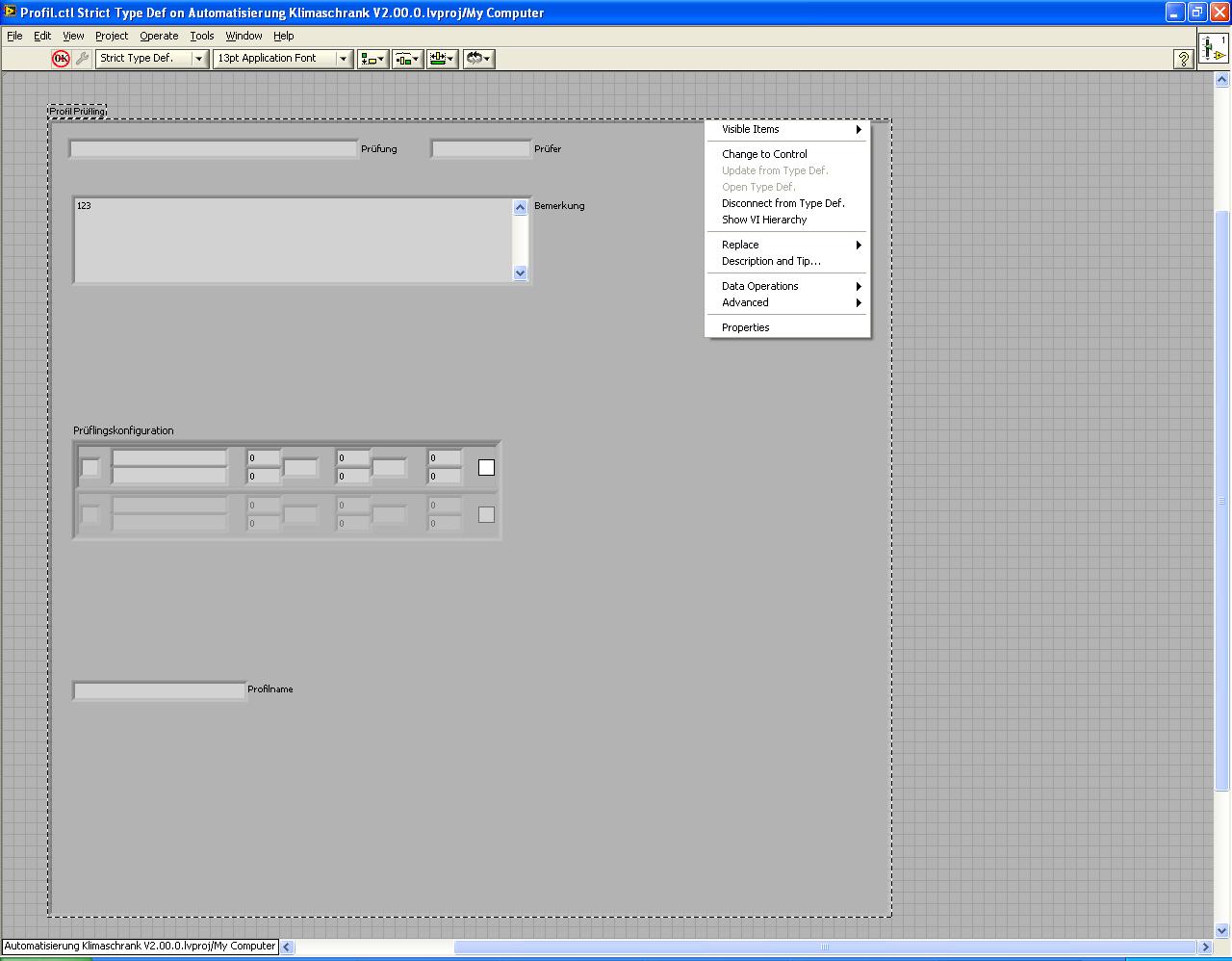Open the Tools menu

[202, 36]
